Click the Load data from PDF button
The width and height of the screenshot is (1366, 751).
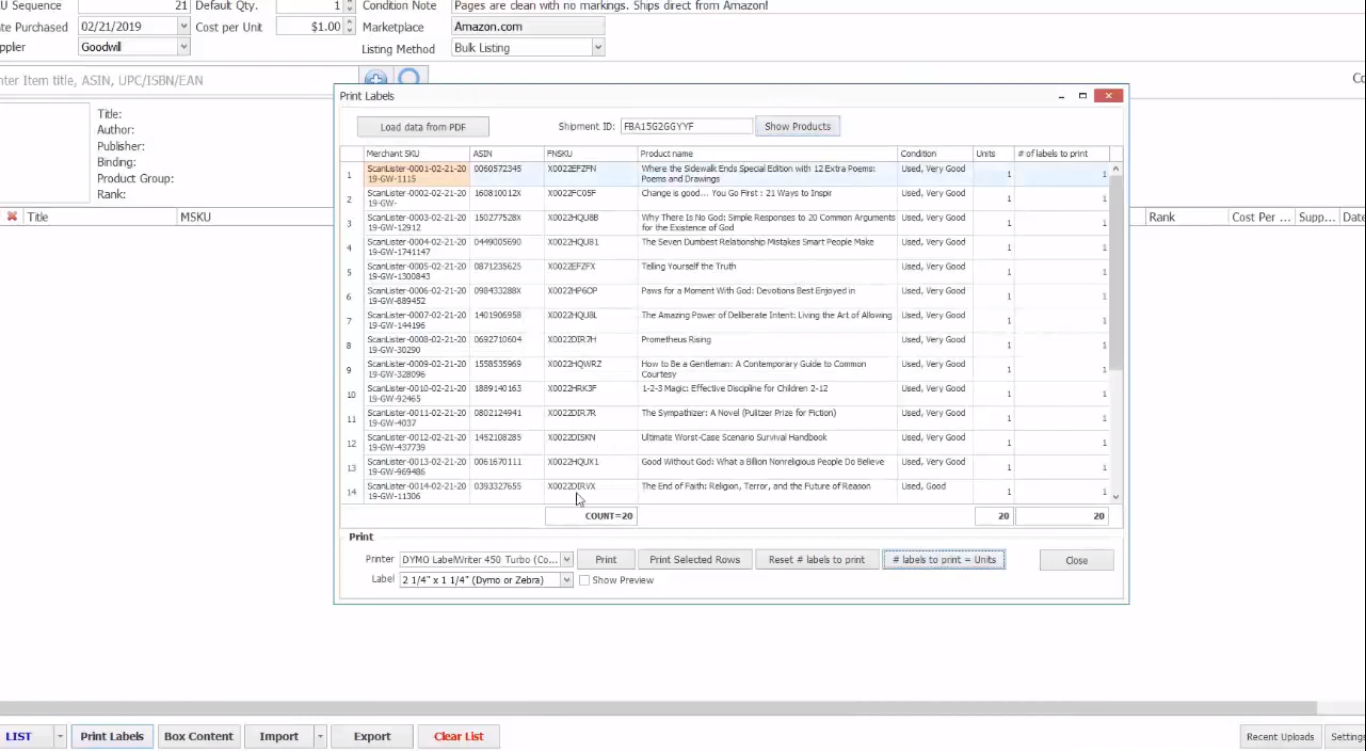coord(423,127)
